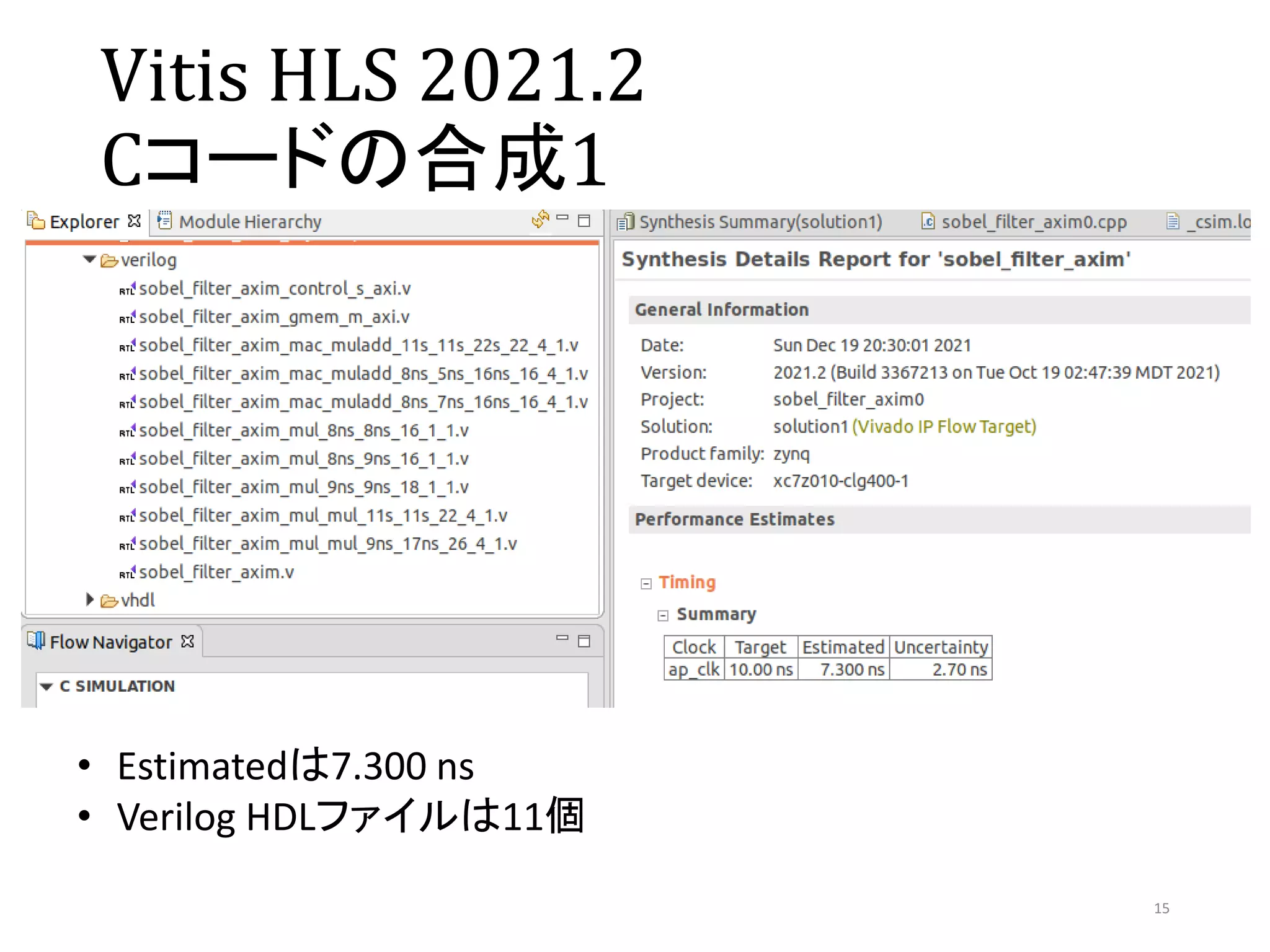
Task: Close the Explorer tab
Action: coord(134,221)
